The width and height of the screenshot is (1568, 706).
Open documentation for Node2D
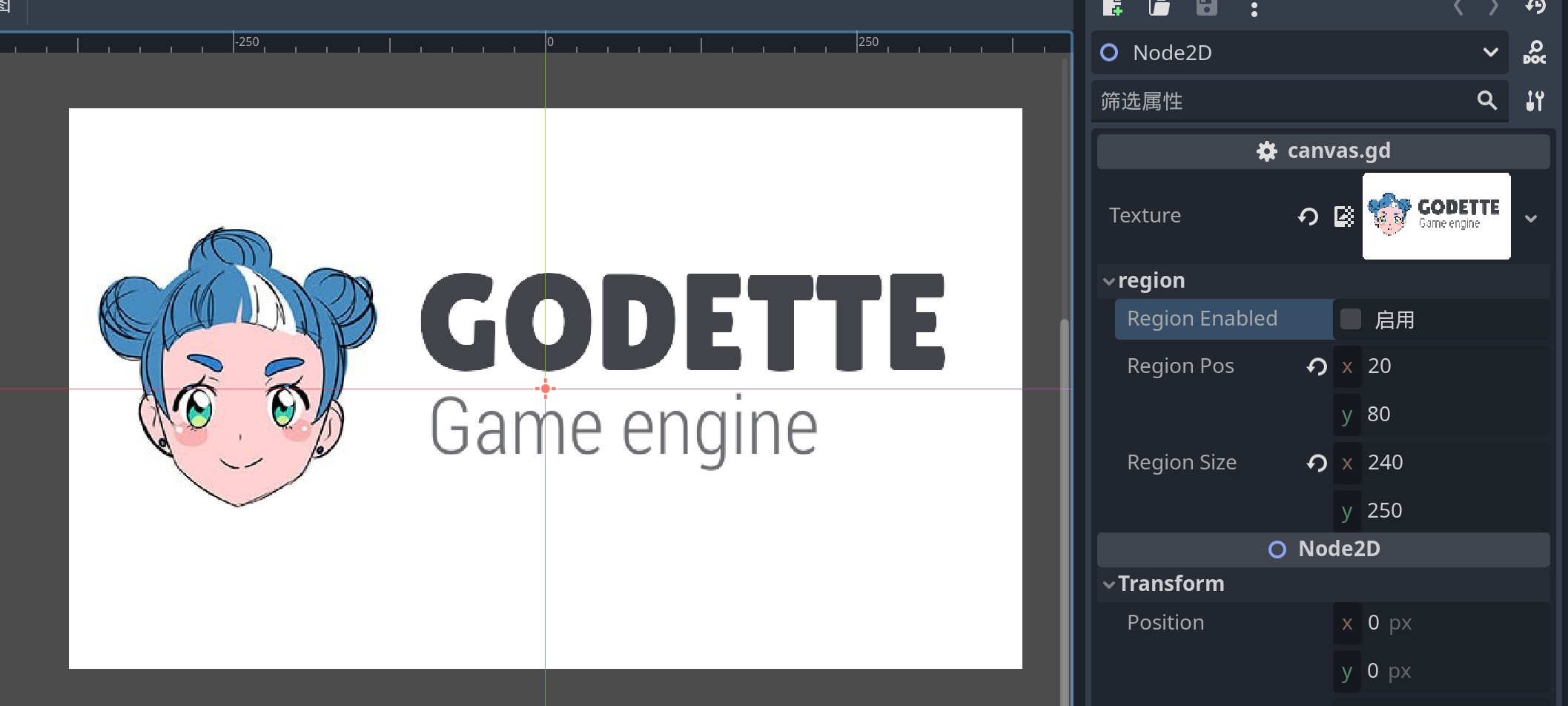1535,53
